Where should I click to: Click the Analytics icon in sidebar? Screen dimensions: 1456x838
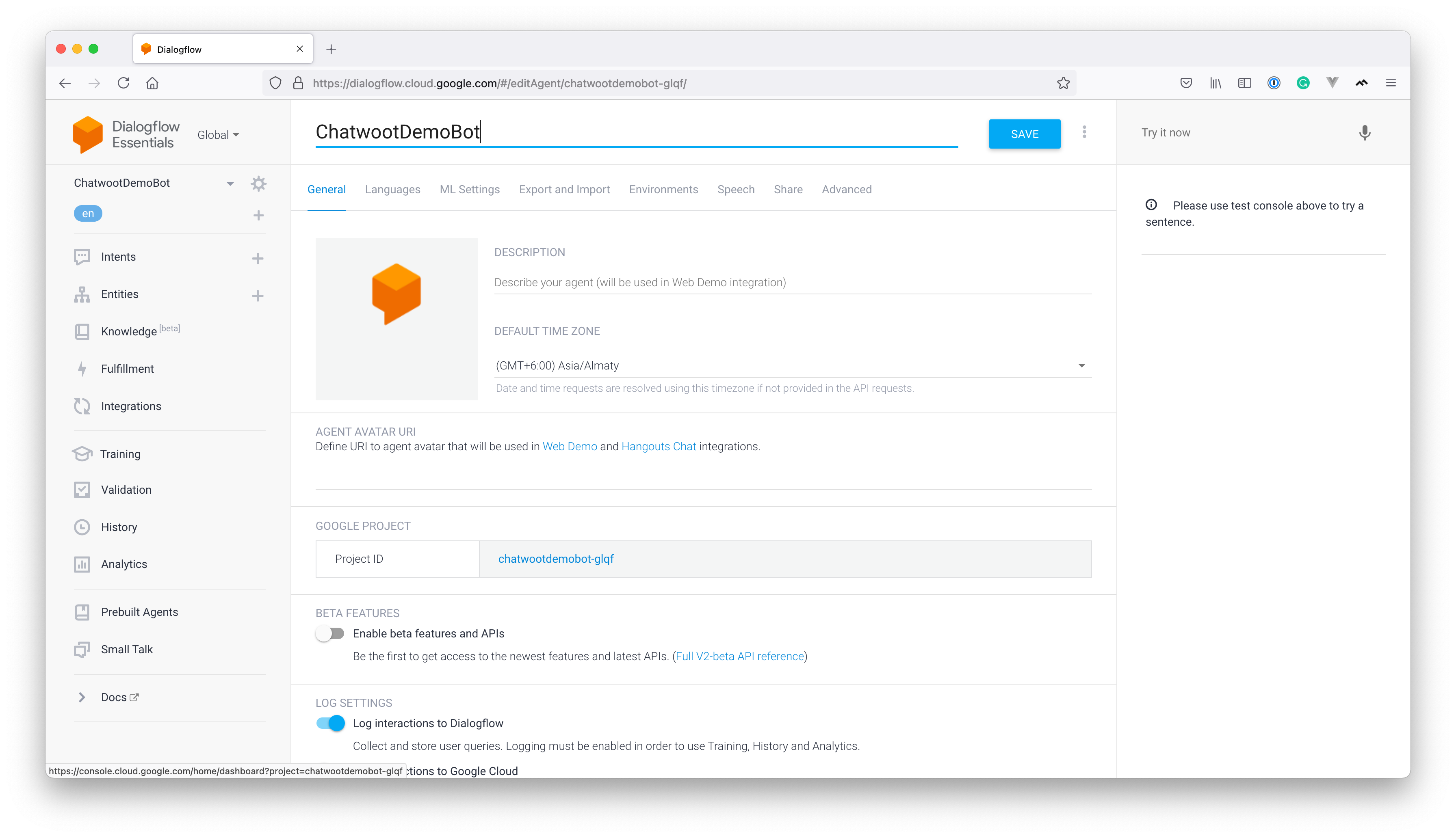83,564
